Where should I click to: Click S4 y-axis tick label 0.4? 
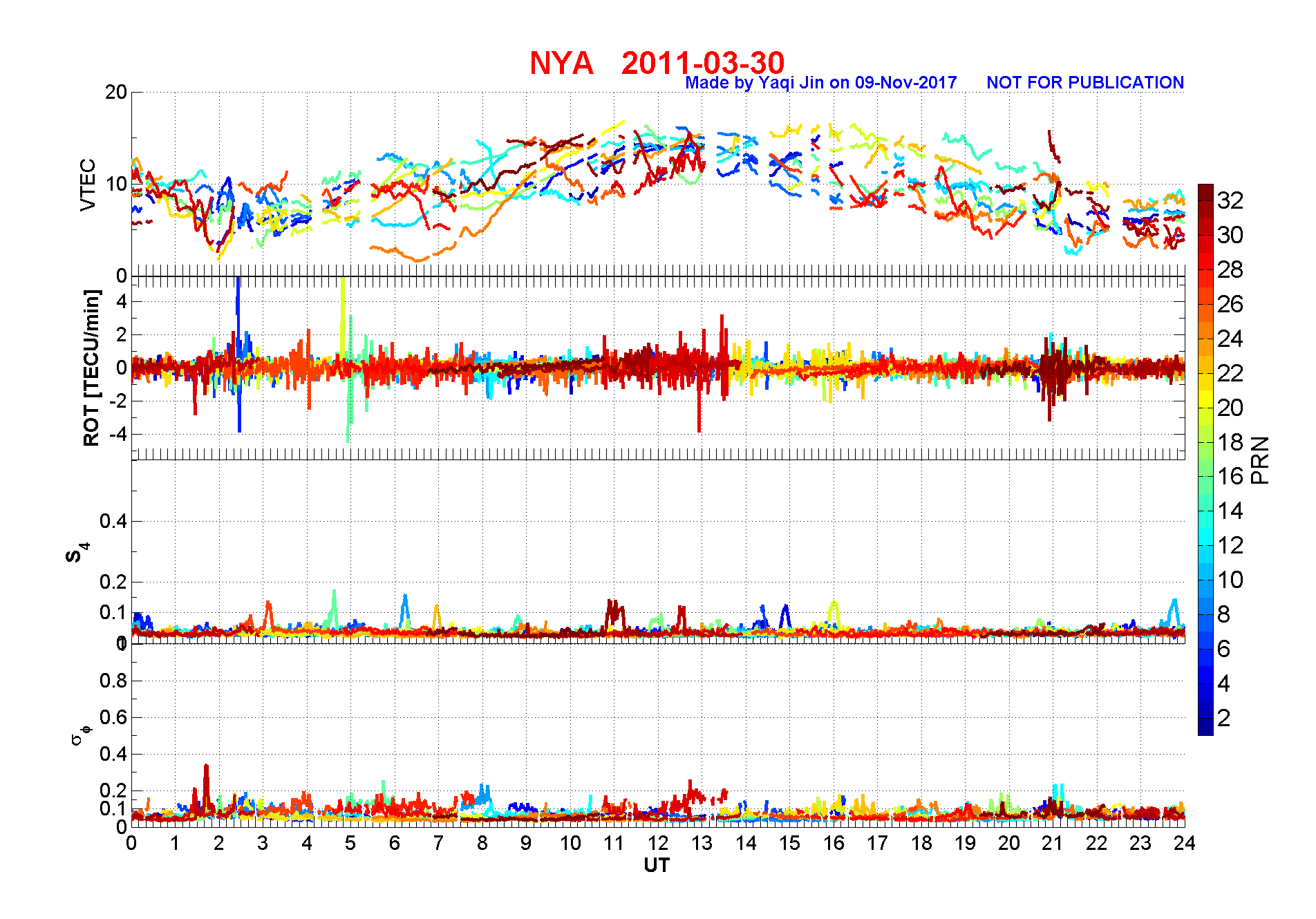(x=113, y=521)
